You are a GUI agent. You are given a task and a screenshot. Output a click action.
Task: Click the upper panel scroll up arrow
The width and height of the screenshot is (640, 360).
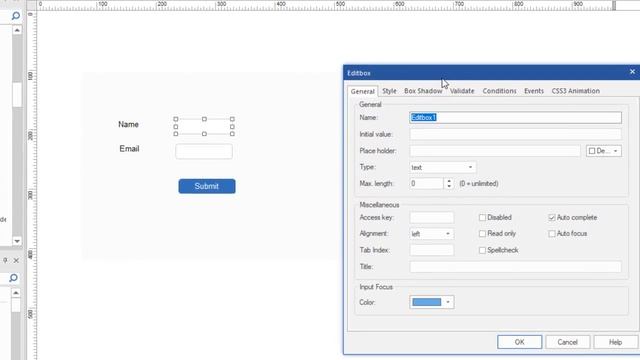[x=17, y=30]
